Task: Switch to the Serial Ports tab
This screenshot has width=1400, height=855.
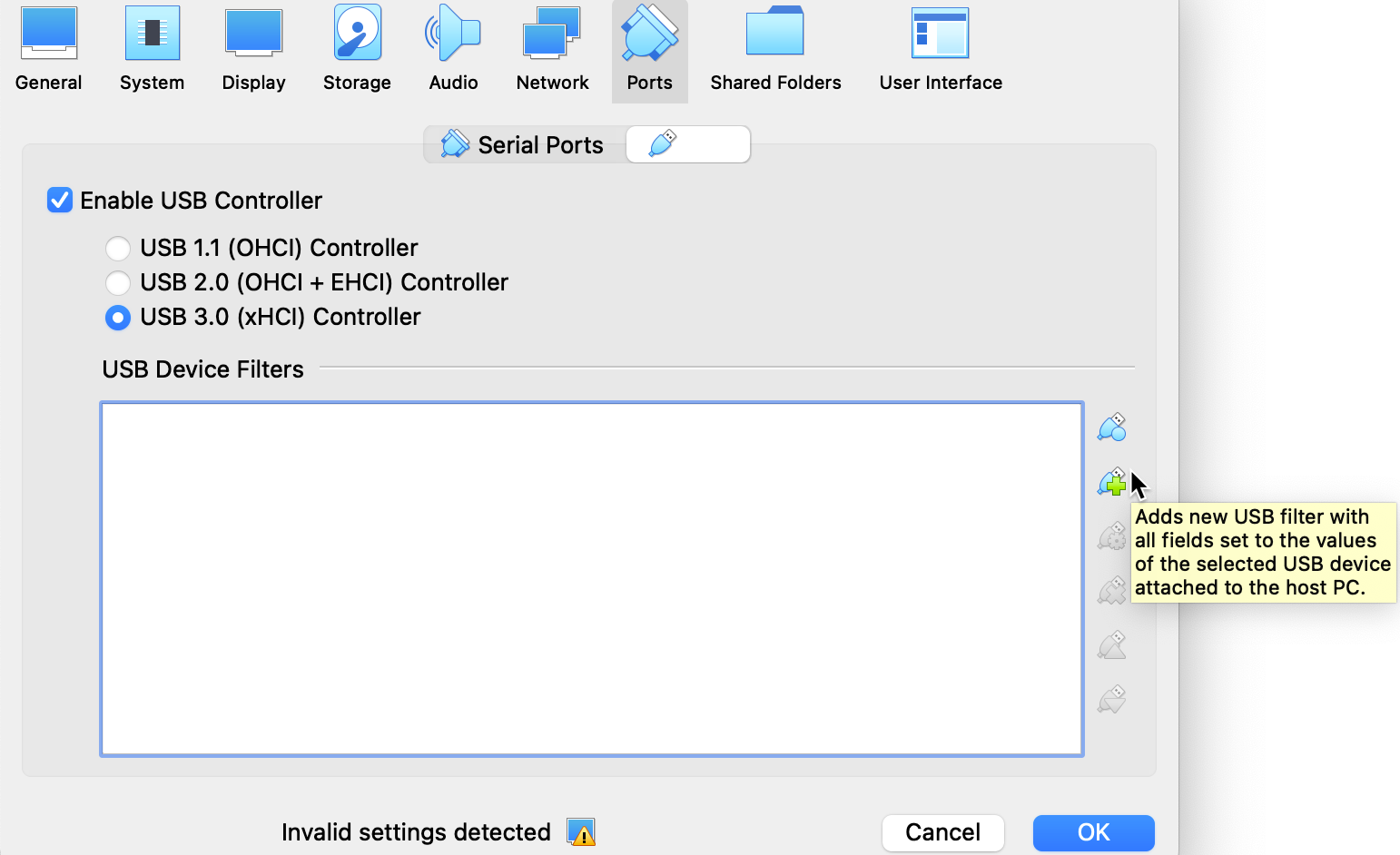Action: (523, 143)
